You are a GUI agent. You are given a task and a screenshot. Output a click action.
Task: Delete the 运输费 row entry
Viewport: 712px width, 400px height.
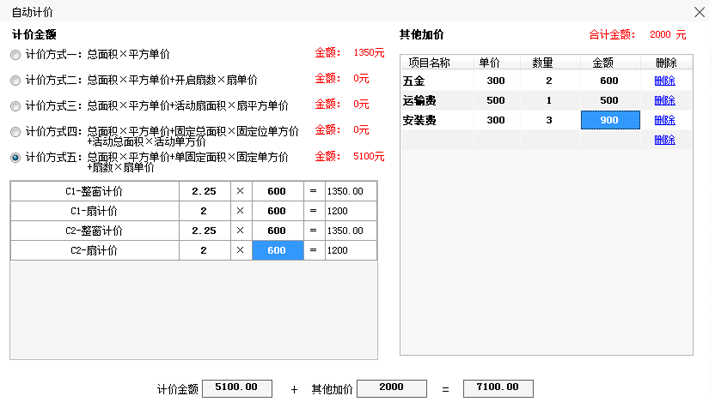pos(664,100)
